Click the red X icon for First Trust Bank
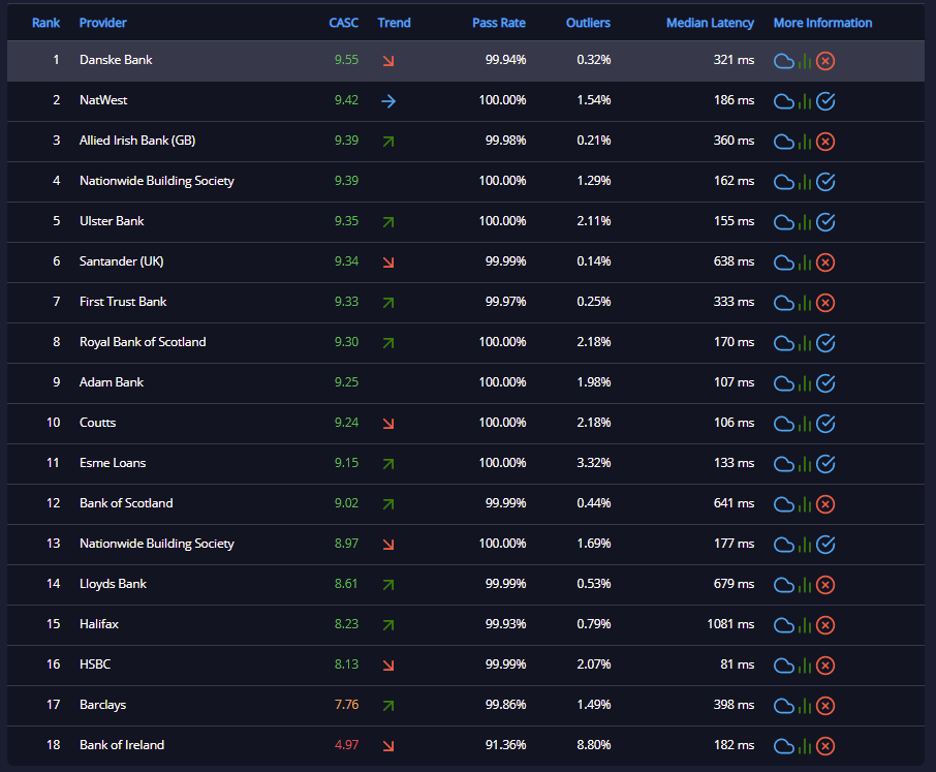Image resolution: width=936 pixels, height=772 pixels. click(x=825, y=303)
